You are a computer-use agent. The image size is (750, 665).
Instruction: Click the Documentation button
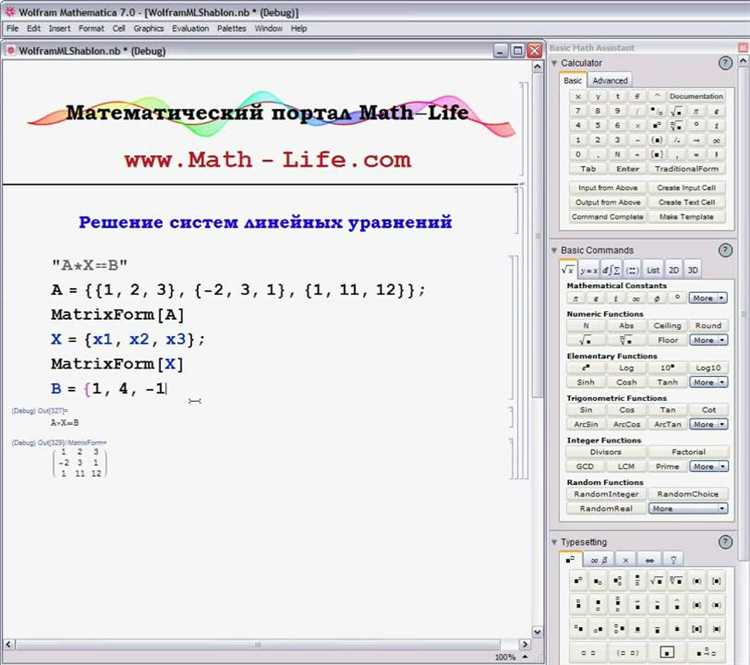click(x=696, y=96)
